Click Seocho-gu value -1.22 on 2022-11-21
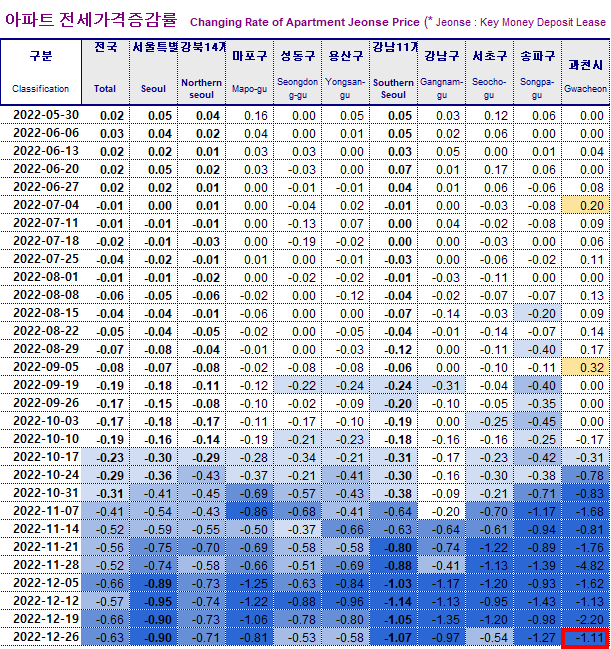611x649 pixels. coord(490,548)
